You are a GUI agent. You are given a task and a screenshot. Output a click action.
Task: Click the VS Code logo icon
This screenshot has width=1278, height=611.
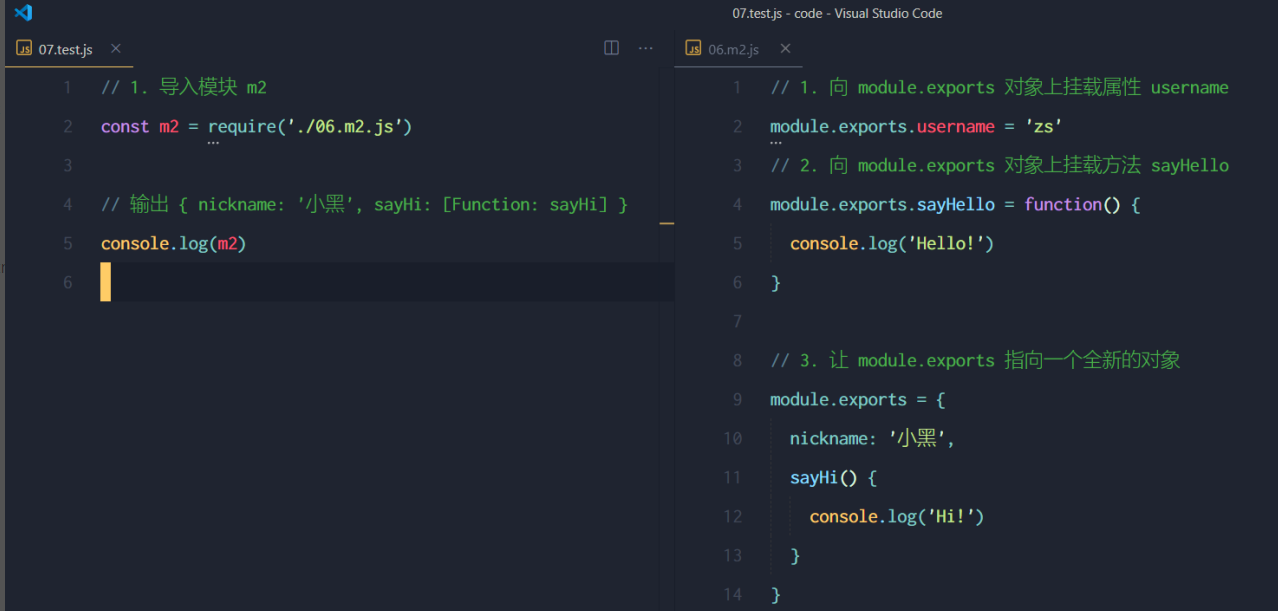23,13
